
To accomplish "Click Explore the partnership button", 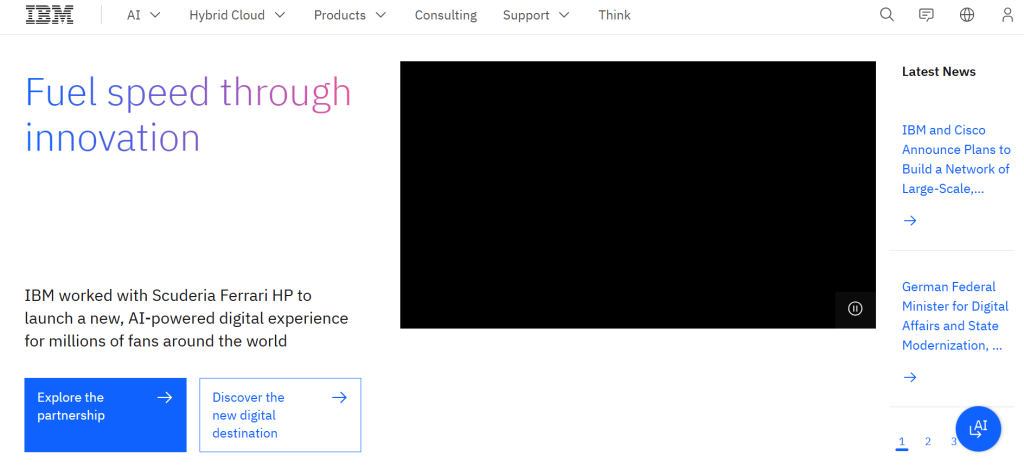I will (105, 415).
